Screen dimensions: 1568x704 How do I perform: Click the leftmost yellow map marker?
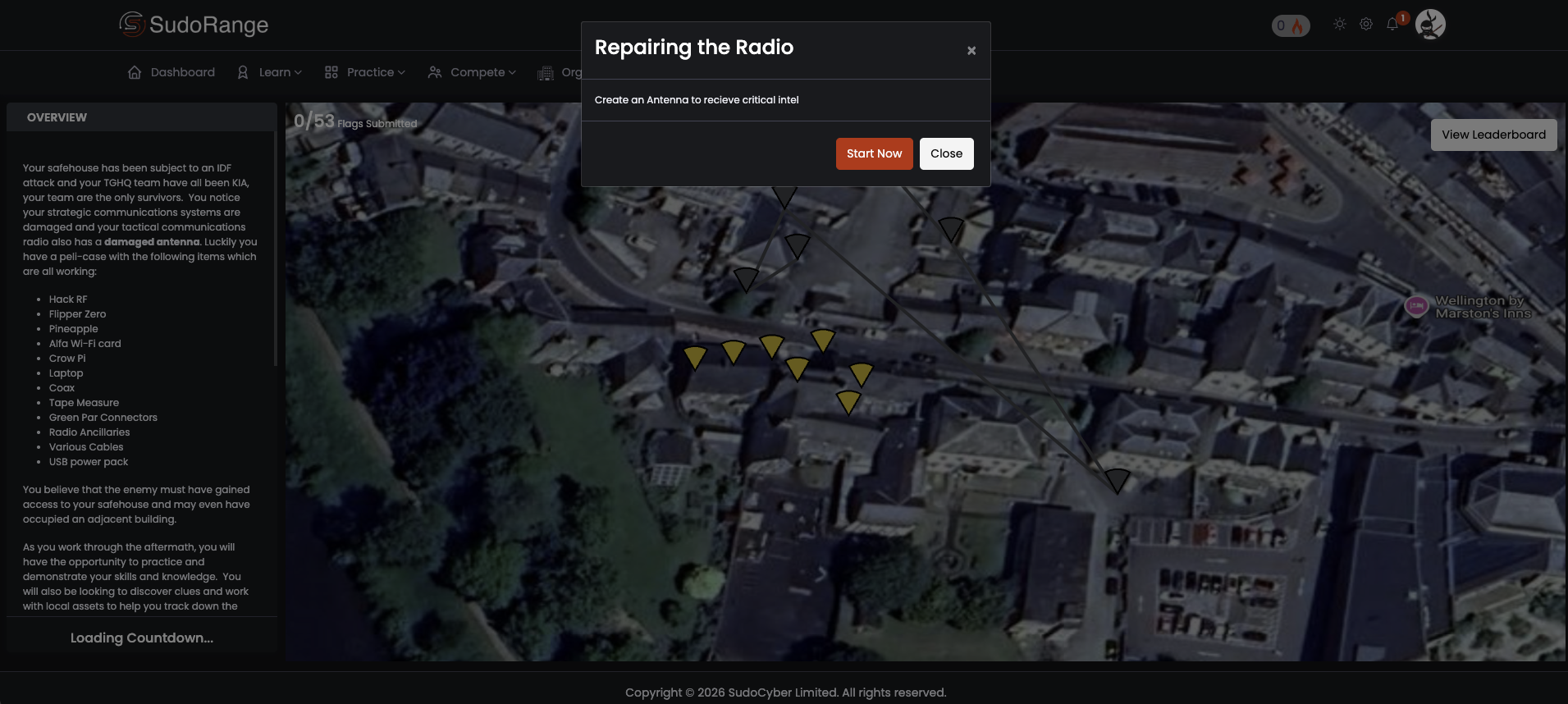(695, 357)
